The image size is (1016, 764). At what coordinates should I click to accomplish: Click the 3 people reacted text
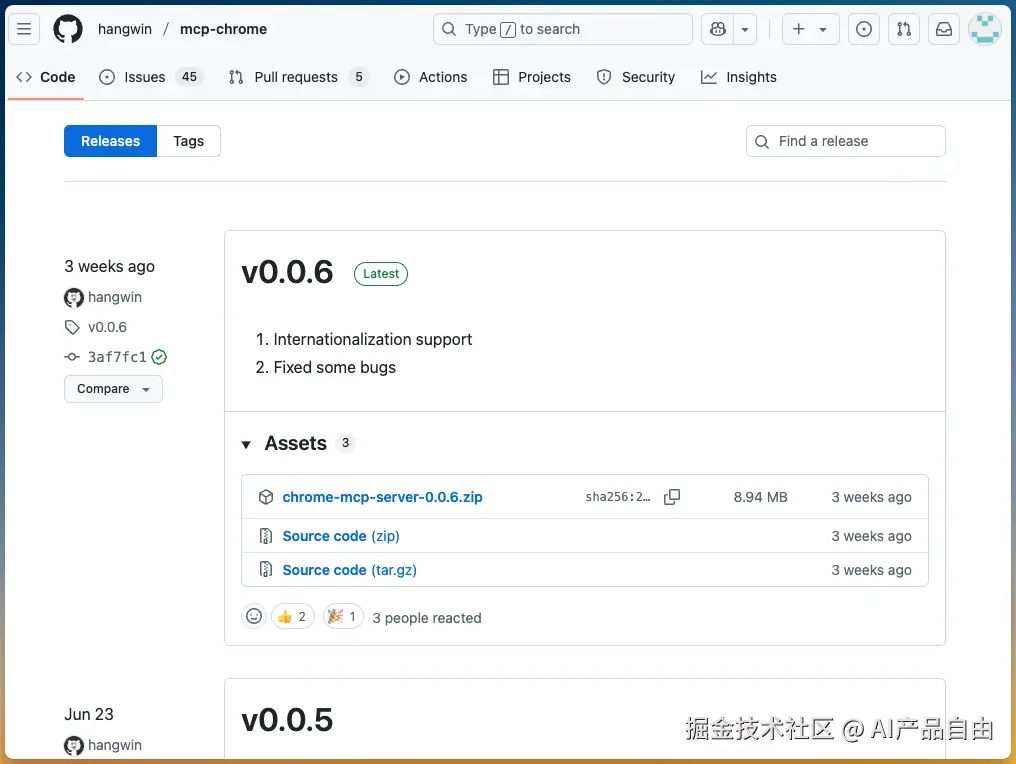[x=427, y=618]
